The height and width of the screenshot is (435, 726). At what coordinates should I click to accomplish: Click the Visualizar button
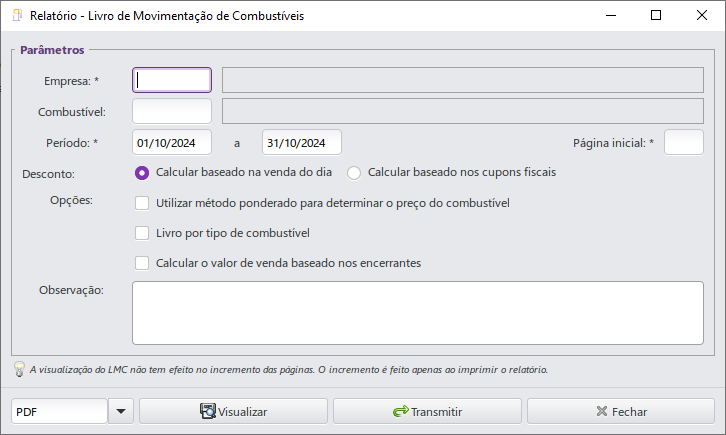(x=233, y=411)
